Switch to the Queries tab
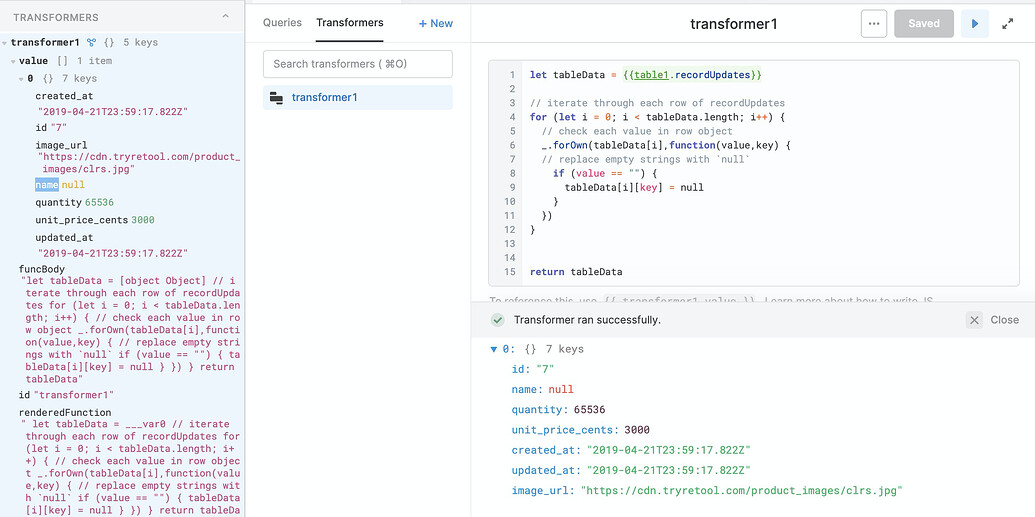1035x517 pixels. click(x=282, y=22)
